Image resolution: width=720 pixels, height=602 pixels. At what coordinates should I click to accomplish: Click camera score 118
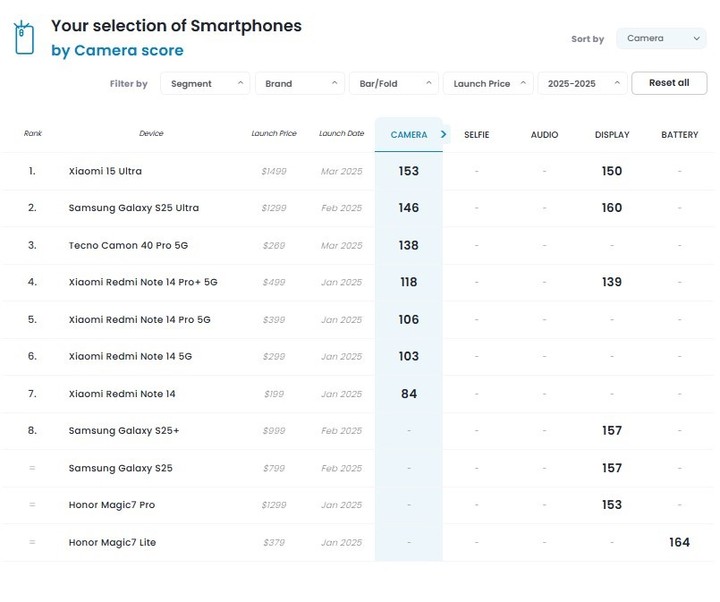coord(409,282)
